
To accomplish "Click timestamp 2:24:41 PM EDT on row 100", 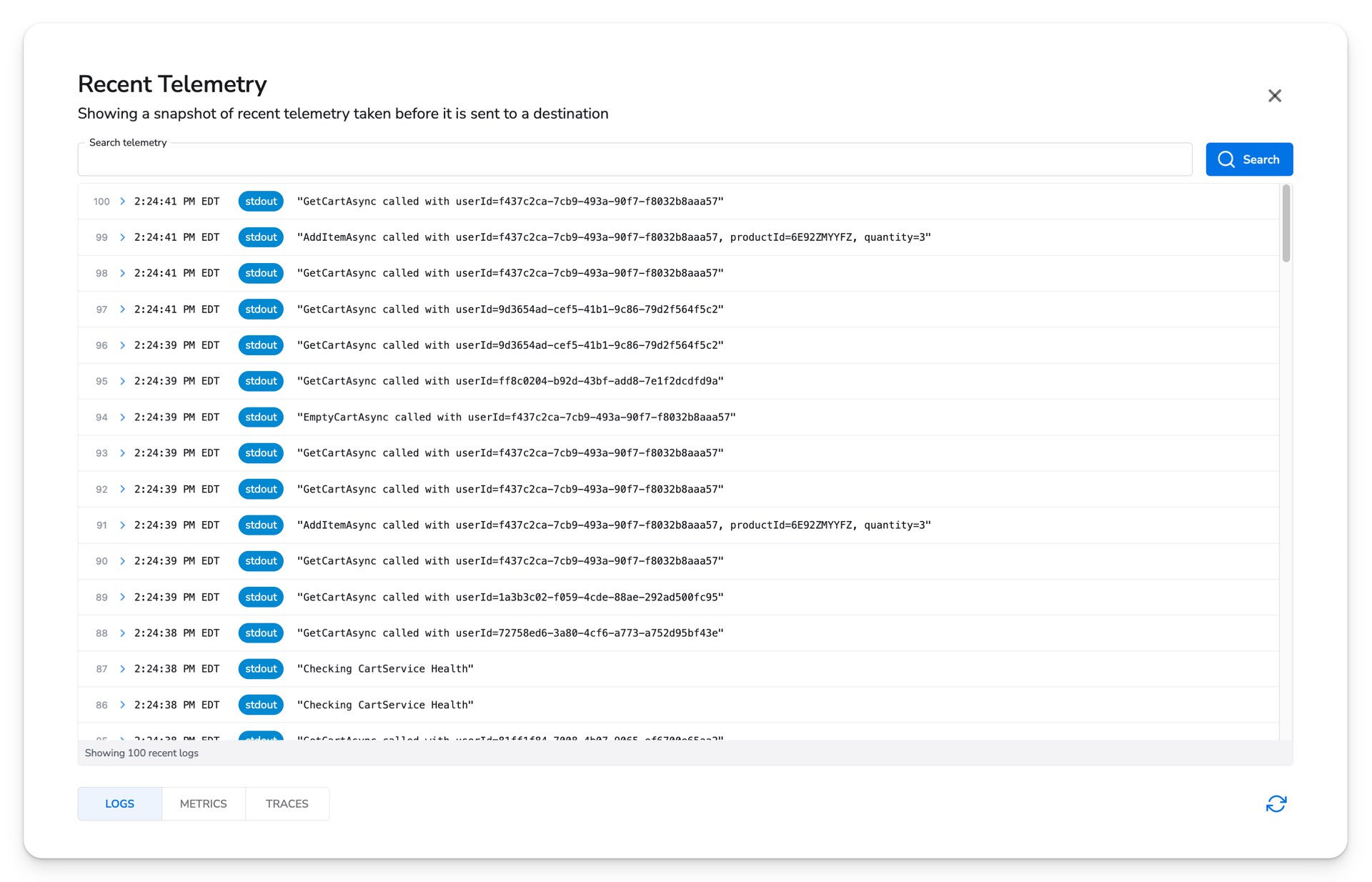I will pos(177,202).
